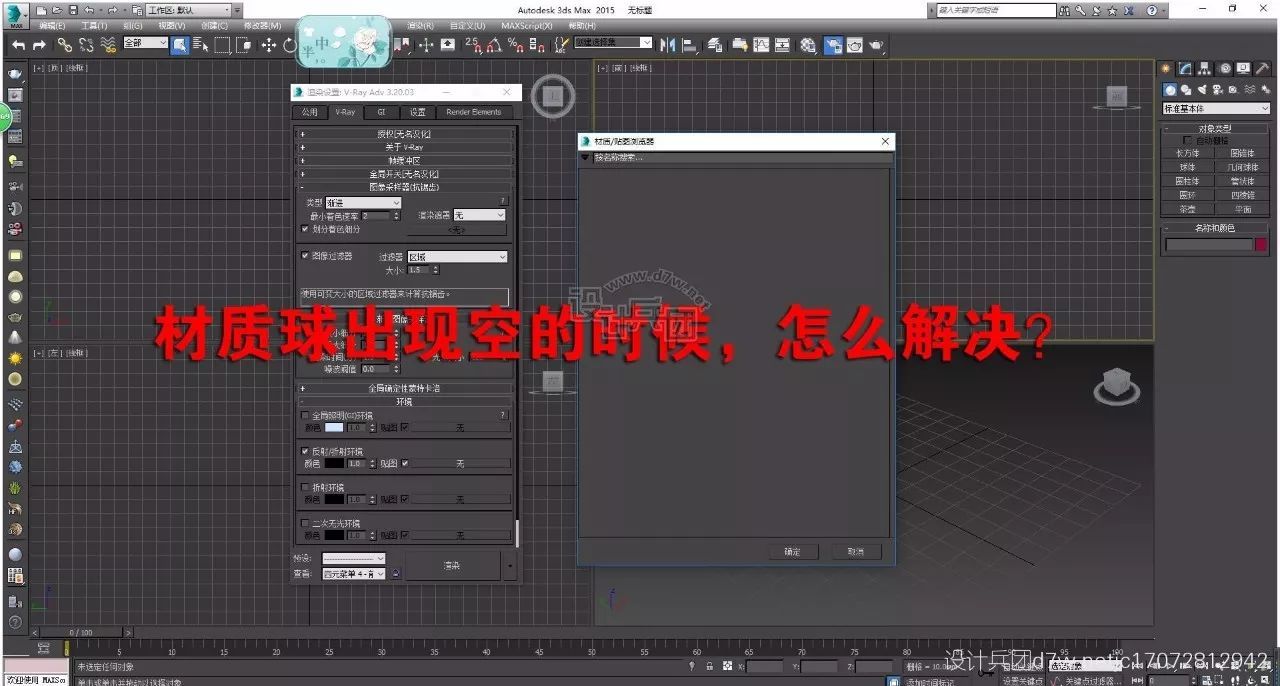Open the sampler 类型 dropdown

(363, 202)
